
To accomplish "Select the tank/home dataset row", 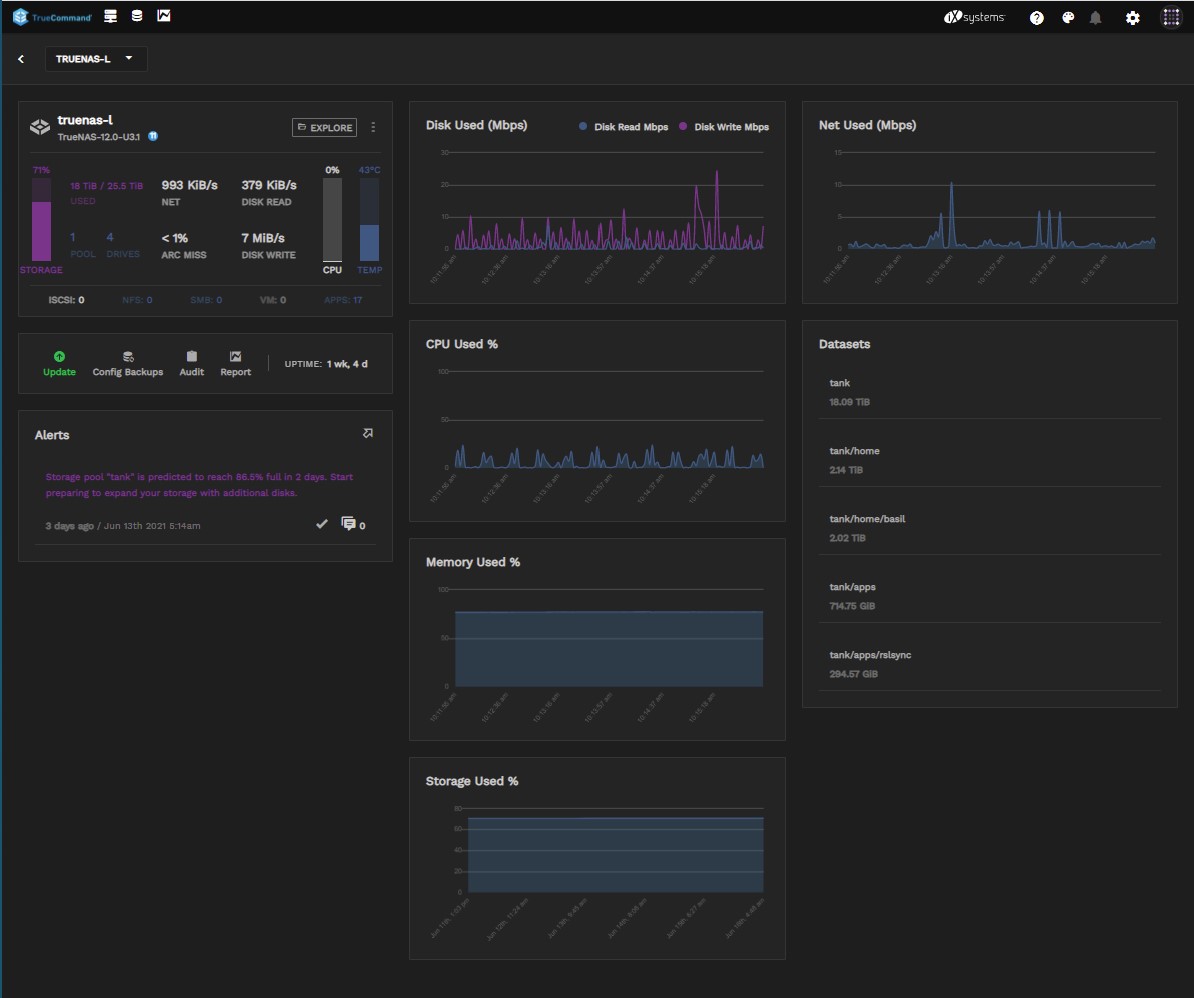I will point(990,460).
